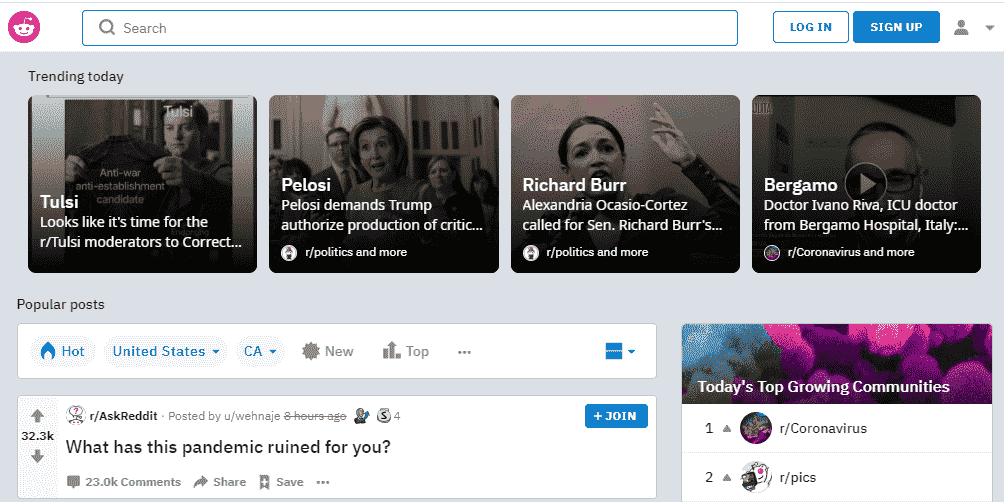Click the rank arrow beside r/Coronavirus
This screenshot has height=502, width=1004.
point(726,429)
